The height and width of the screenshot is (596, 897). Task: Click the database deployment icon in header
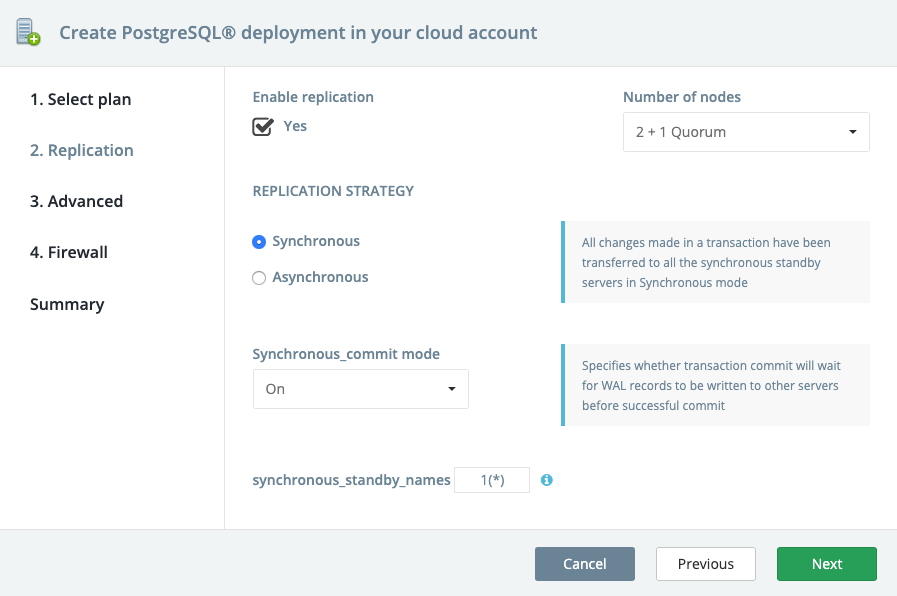tap(28, 32)
